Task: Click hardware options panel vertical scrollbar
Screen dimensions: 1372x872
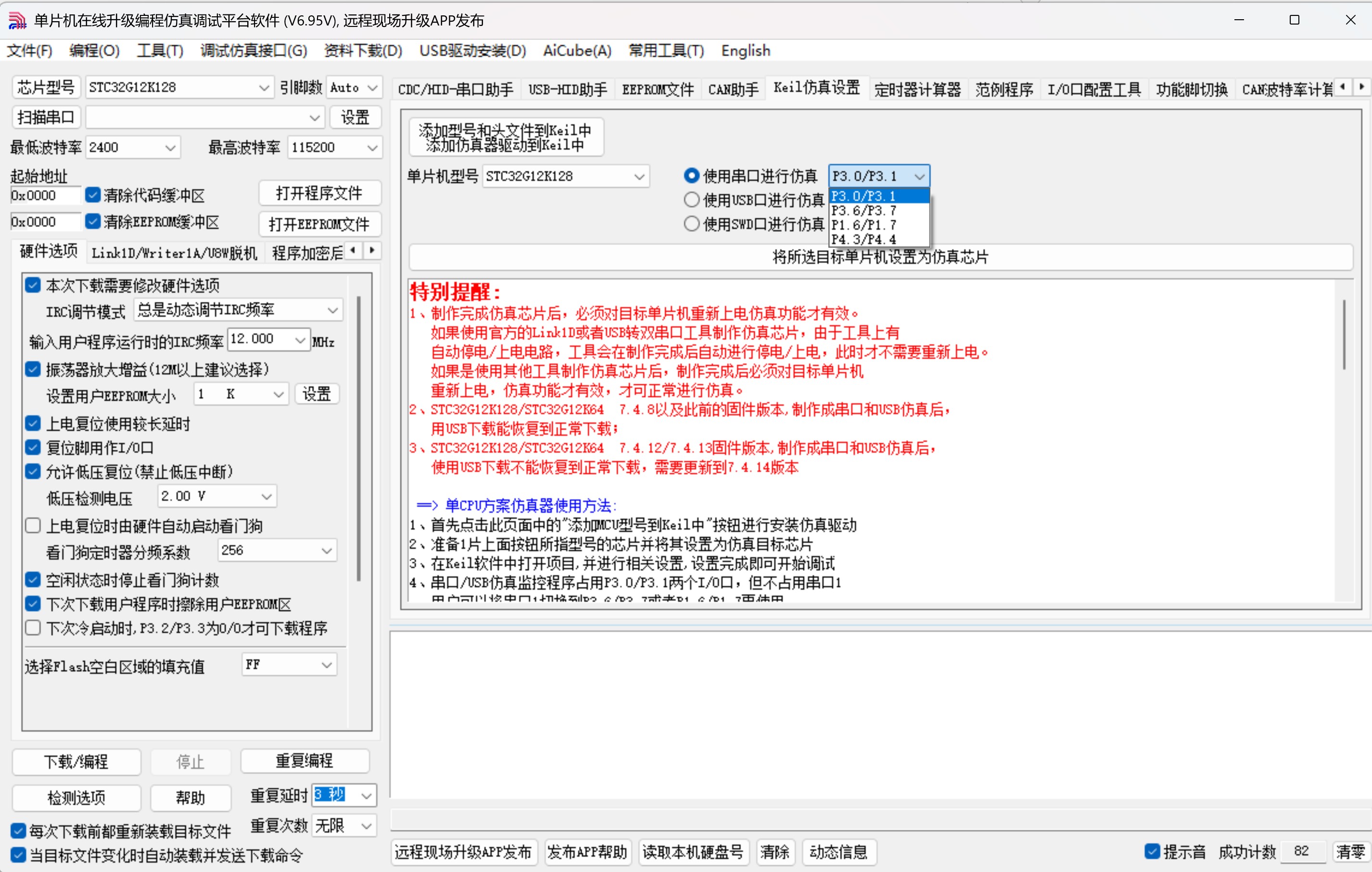Action: (x=359, y=439)
